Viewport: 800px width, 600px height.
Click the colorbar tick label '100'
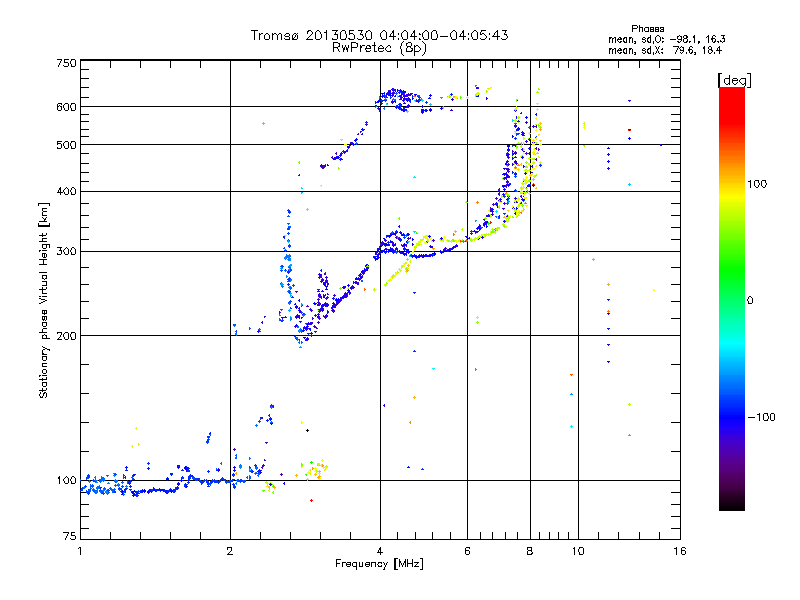tap(757, 184)
